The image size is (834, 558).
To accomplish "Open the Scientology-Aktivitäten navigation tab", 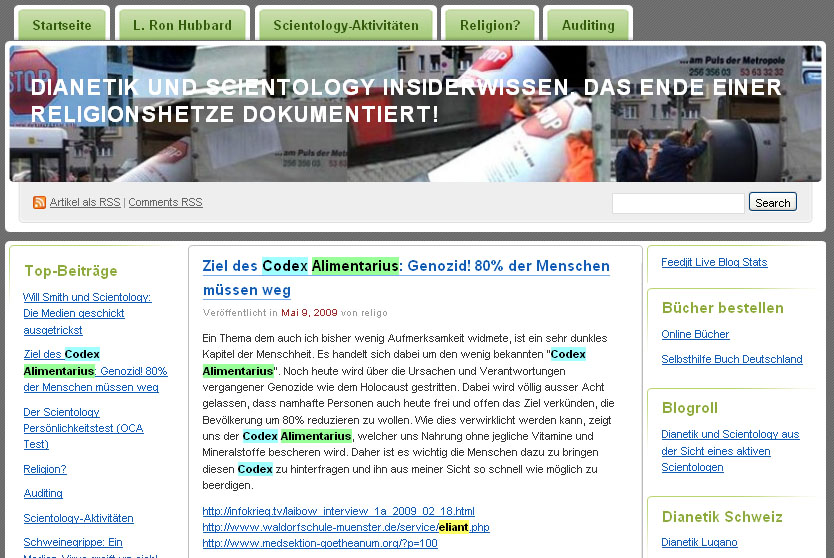I will click(x=345, y=25).
